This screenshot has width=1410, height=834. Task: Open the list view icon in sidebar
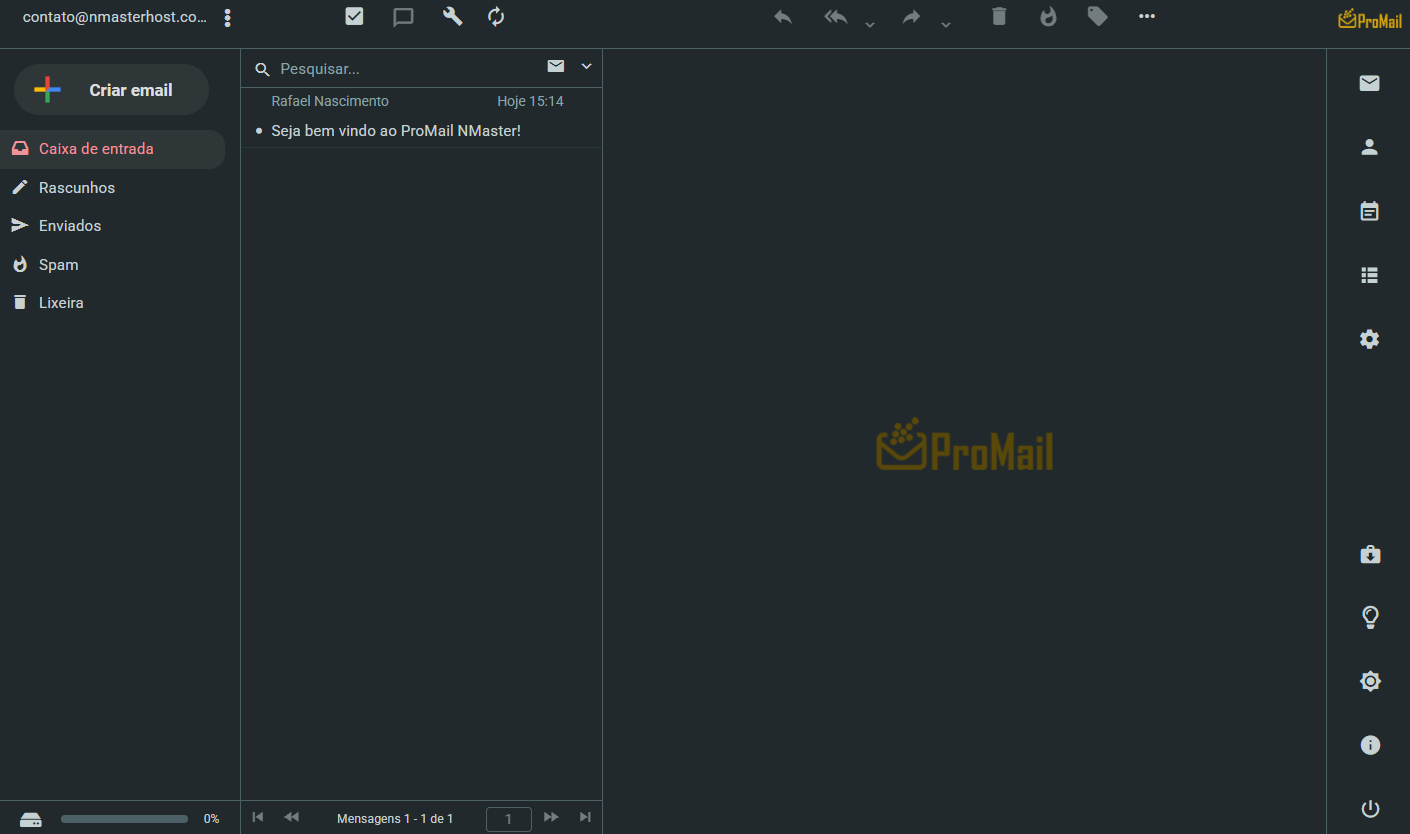1370,275
